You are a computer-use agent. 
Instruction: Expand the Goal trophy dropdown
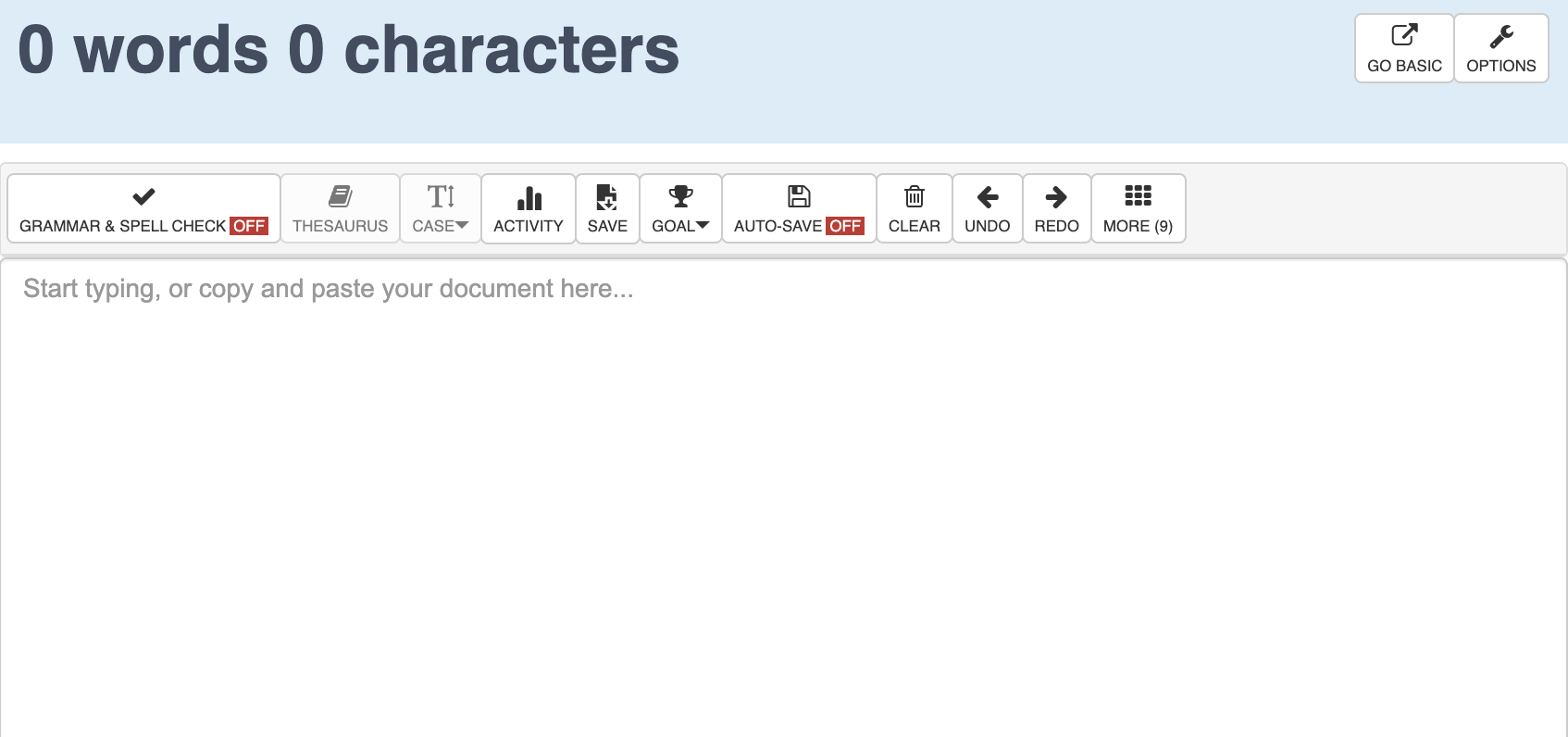click(x=680, y=208)
